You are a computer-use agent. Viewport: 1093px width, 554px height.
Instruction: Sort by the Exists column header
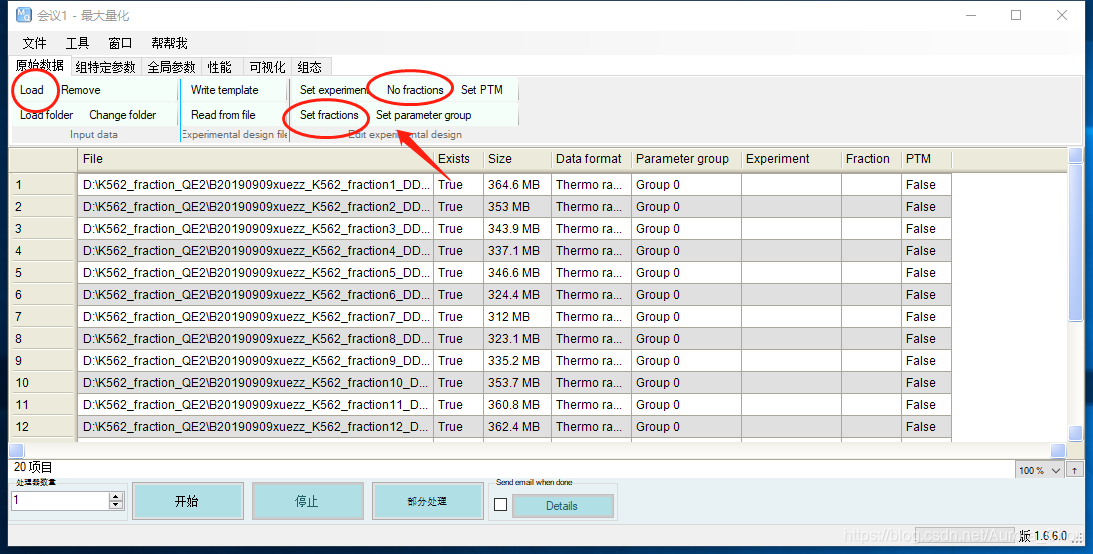tap(458, 159)
